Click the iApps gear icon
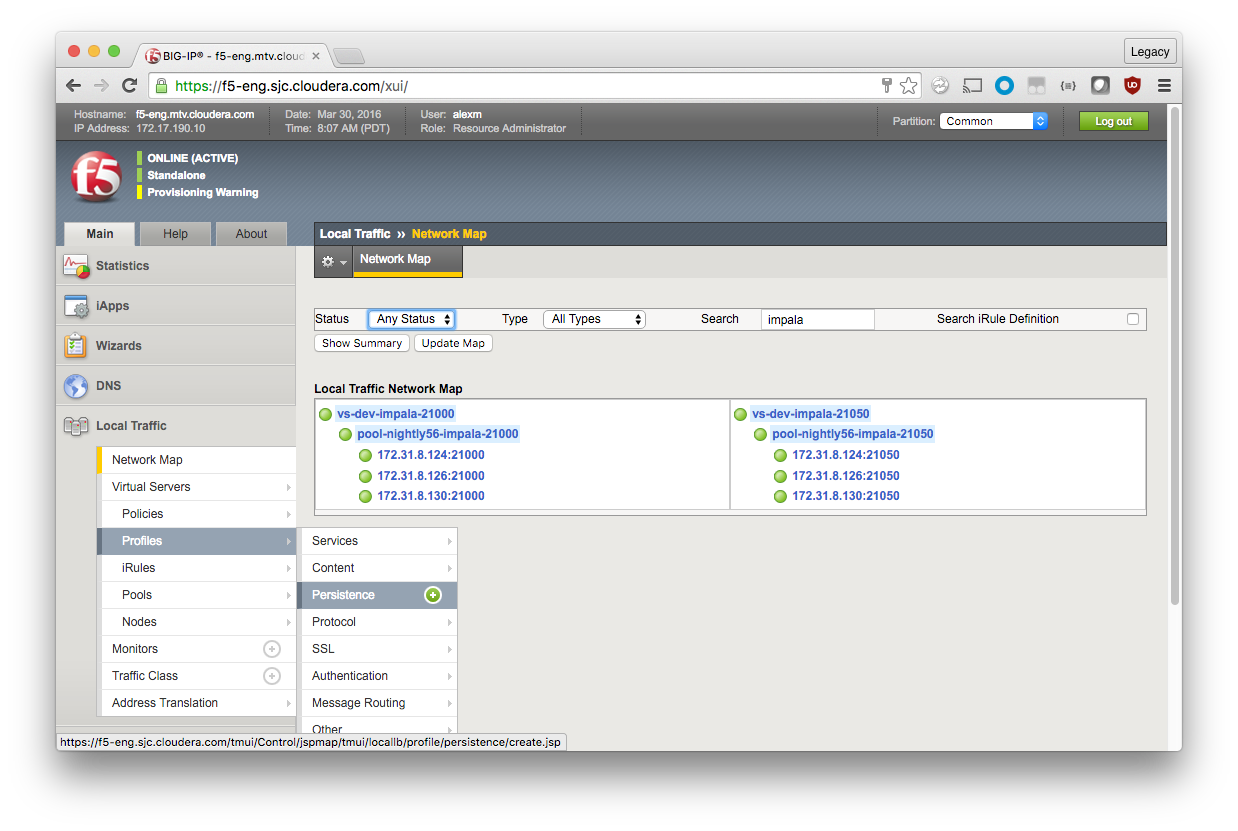This screenshot has height=831, width=1238. pyautogui.click(x=76, y=306)
